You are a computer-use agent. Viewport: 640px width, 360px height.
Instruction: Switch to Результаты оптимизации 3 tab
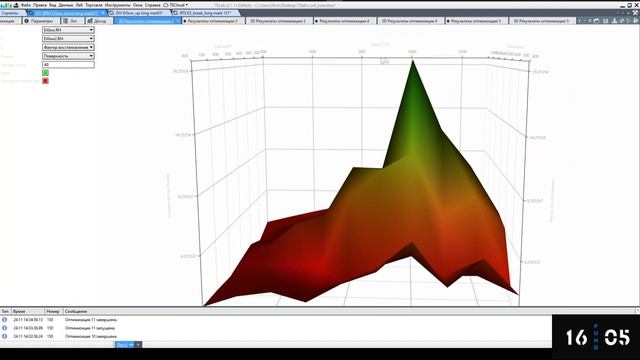pyautogui.click(x=213, y=21)
